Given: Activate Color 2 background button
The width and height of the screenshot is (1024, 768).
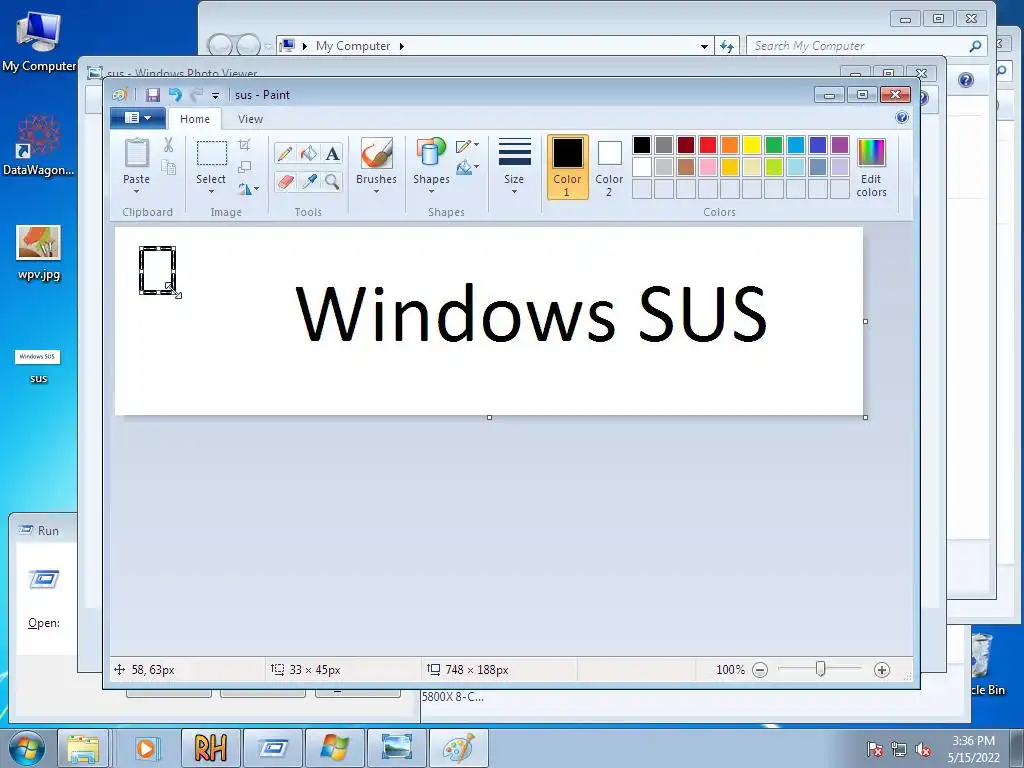Looking at the screenshot, I should pos(609,167).
